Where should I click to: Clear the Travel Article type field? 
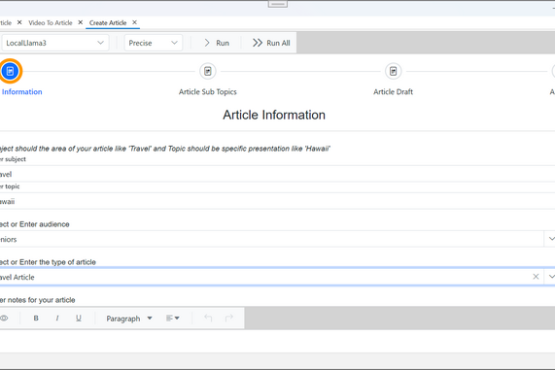(x=536, y=277)
